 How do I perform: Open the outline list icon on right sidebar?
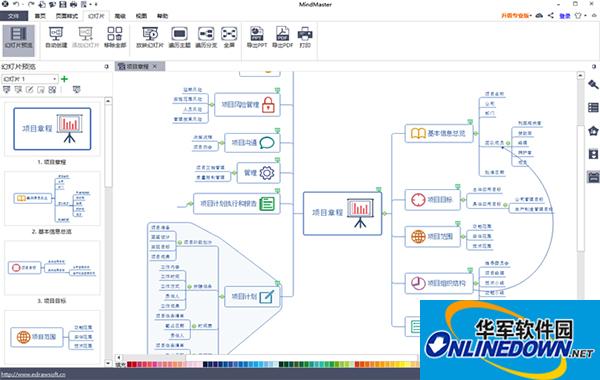[x=593, y=108]
